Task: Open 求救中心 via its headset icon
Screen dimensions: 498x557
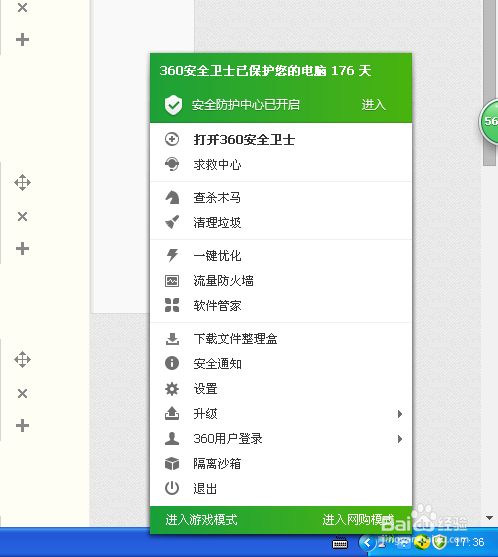Action: pos(172,164)
